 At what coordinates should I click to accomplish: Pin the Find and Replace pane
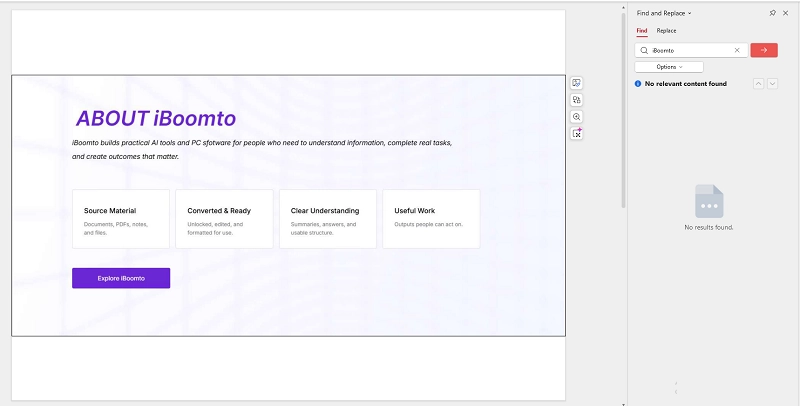point(772,13)
